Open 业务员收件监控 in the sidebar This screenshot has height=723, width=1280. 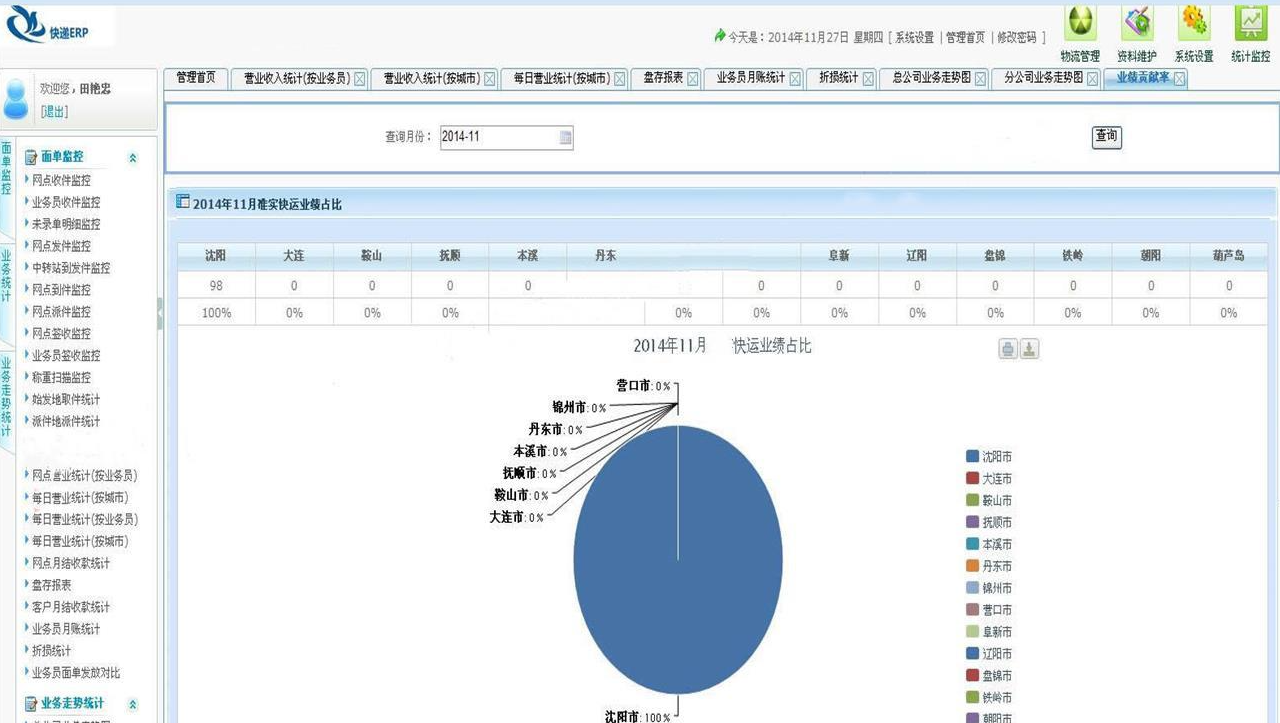(66, 203)
